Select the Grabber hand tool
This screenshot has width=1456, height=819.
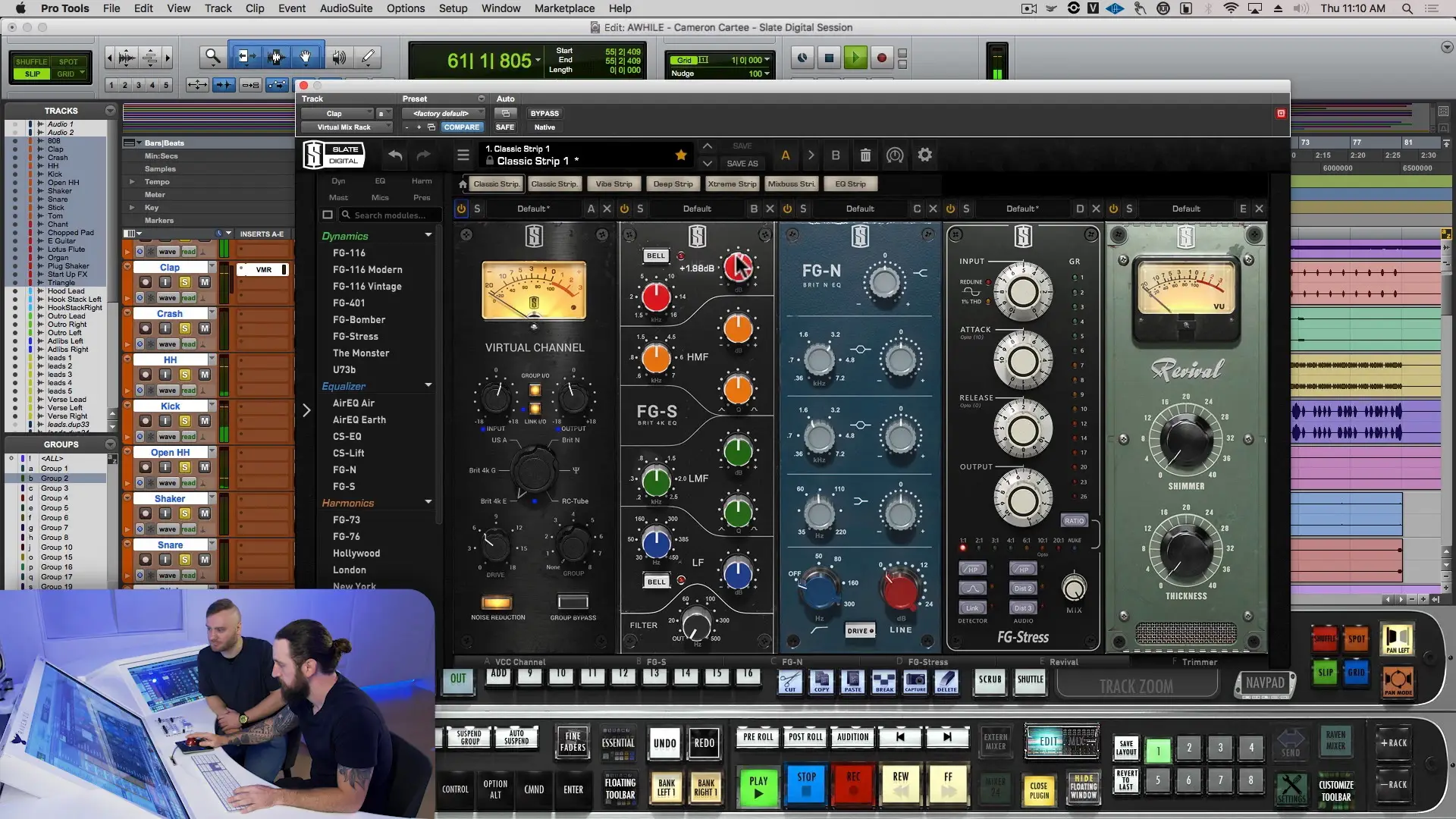pos(306,57)
